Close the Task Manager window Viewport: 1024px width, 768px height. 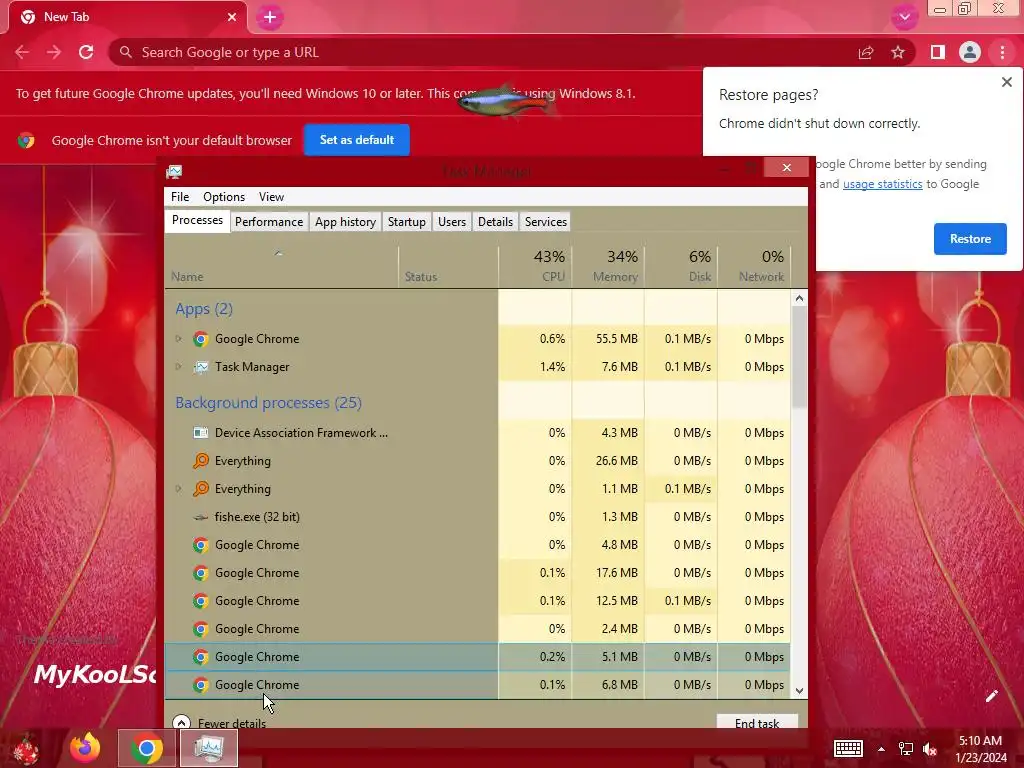pyautogui.click(x=786, y=168)
